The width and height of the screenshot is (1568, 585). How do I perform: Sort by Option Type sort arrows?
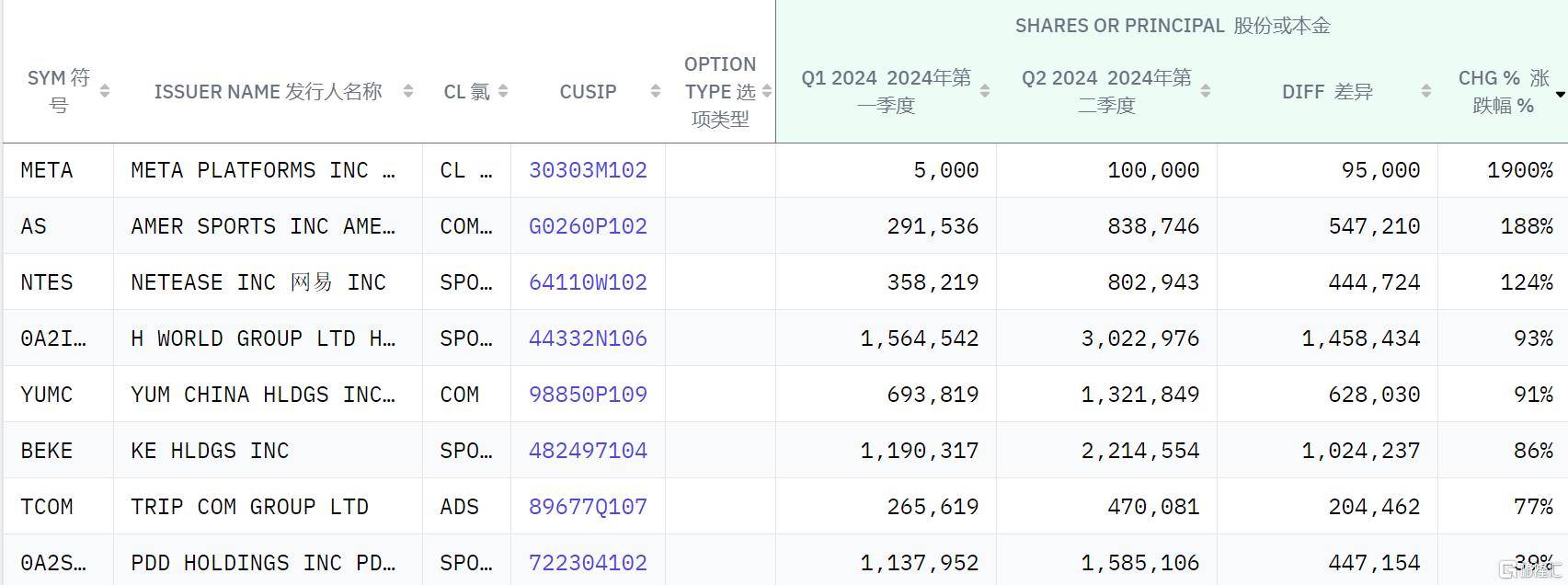(767, 91)
